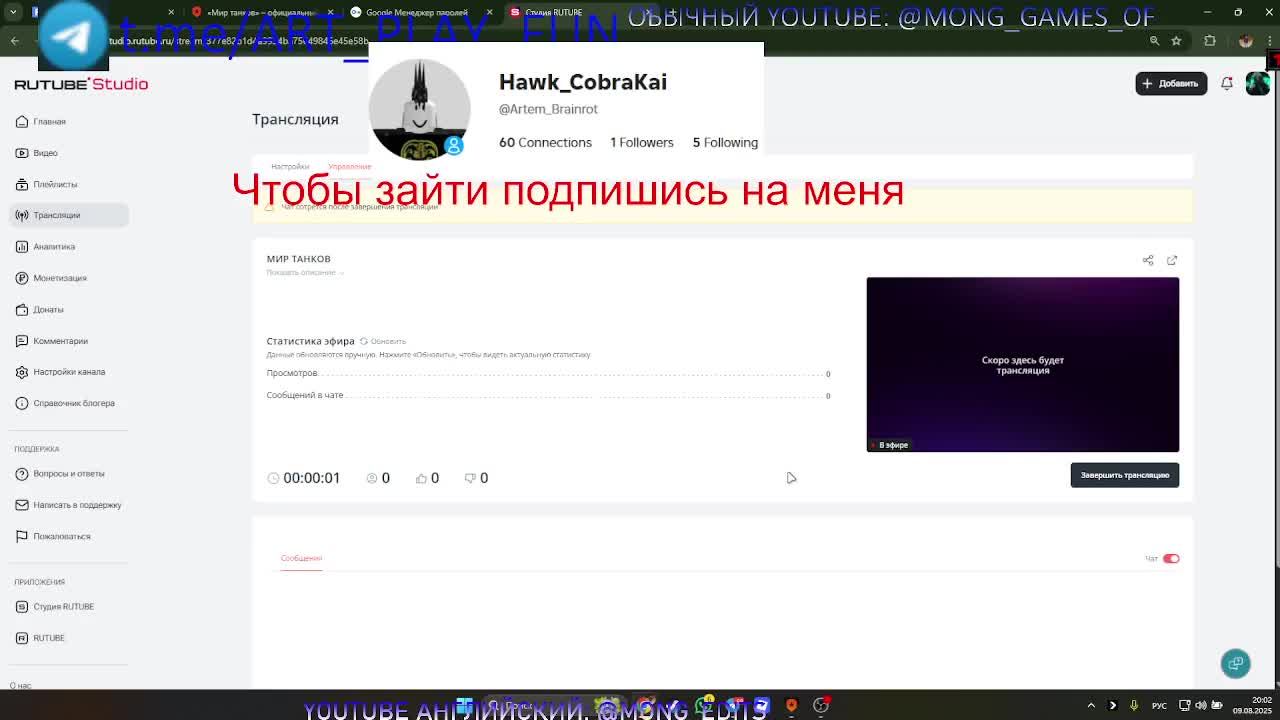The width and height of the screenshot is (1280, 720).
Task: Click the browser back arrow
Action: coord(15,41)
